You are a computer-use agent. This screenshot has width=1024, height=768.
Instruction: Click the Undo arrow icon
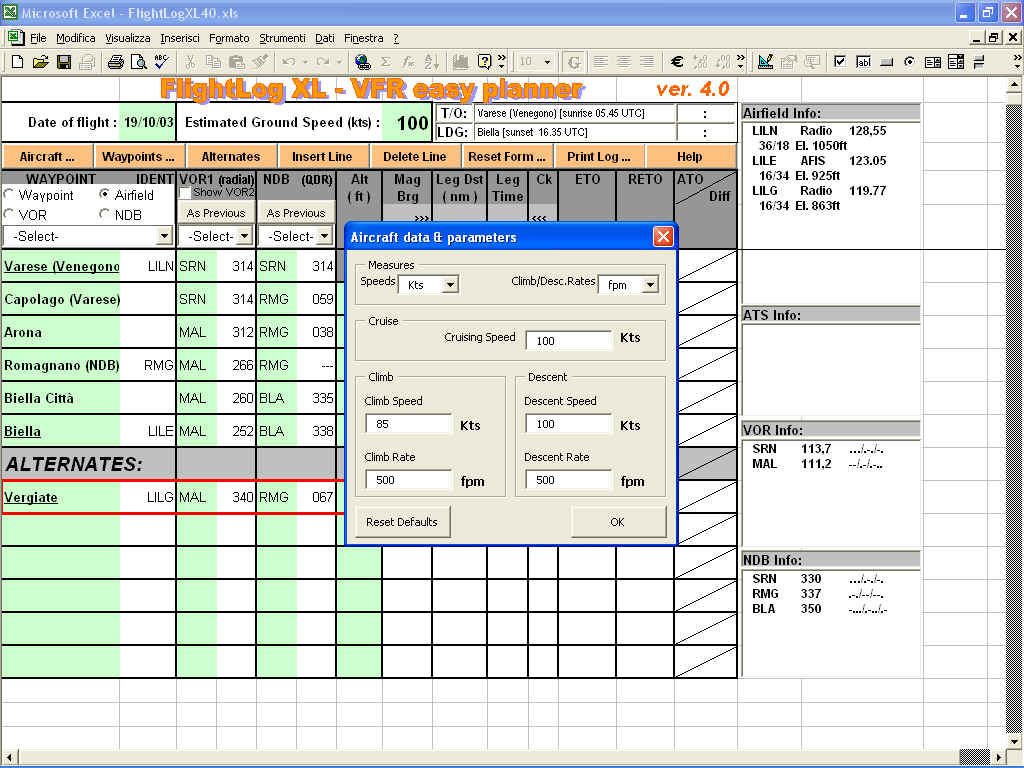pyautogui.click(x=289, y=62)
